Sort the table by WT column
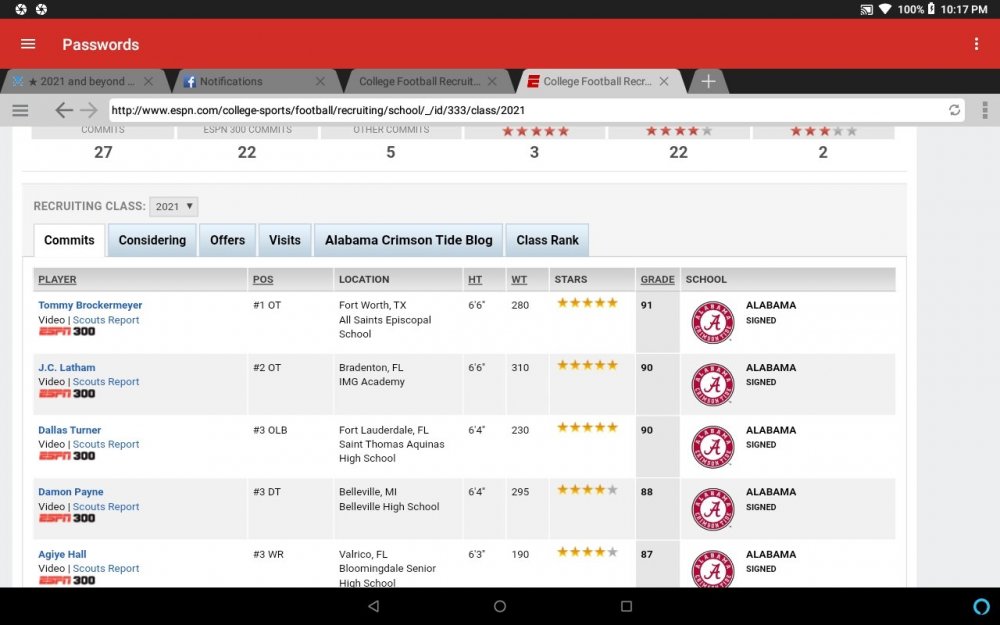This screenshot has height=625, width=1000. (x=519, y=279)
